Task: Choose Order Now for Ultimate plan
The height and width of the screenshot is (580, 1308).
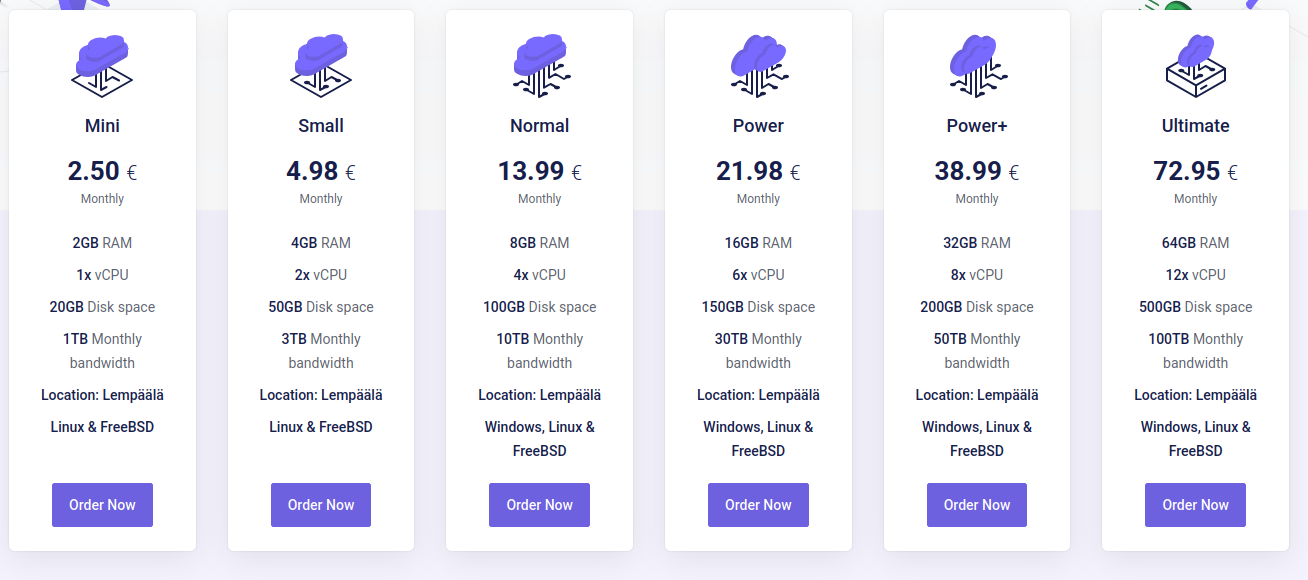Action: tap(1195, 505)
